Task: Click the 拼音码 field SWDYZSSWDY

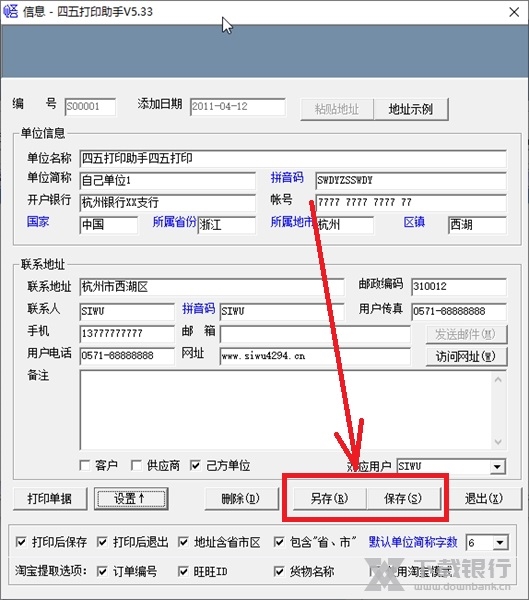Action: [x=411, y=181]
